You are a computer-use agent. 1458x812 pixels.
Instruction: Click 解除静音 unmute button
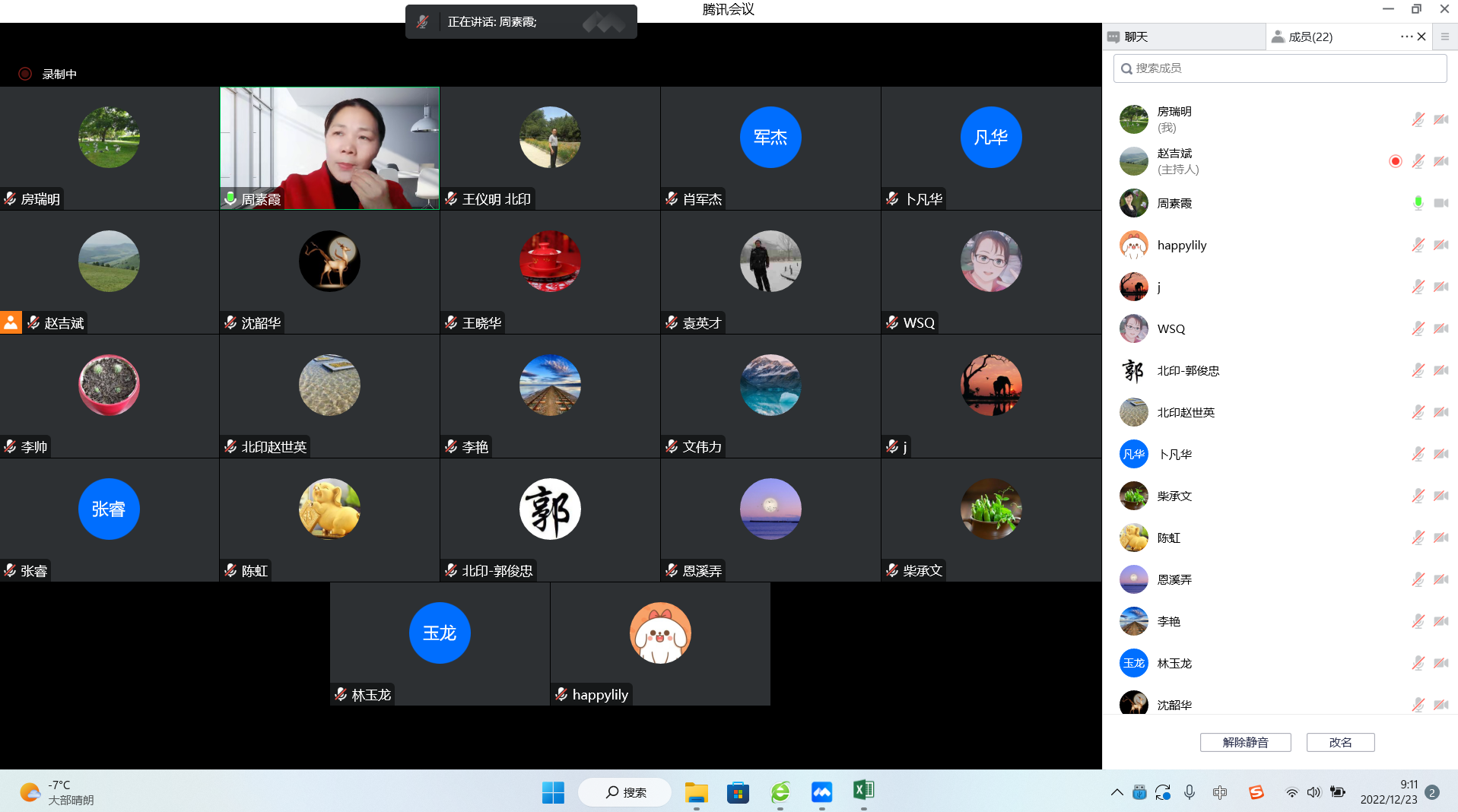[1245, 742]
